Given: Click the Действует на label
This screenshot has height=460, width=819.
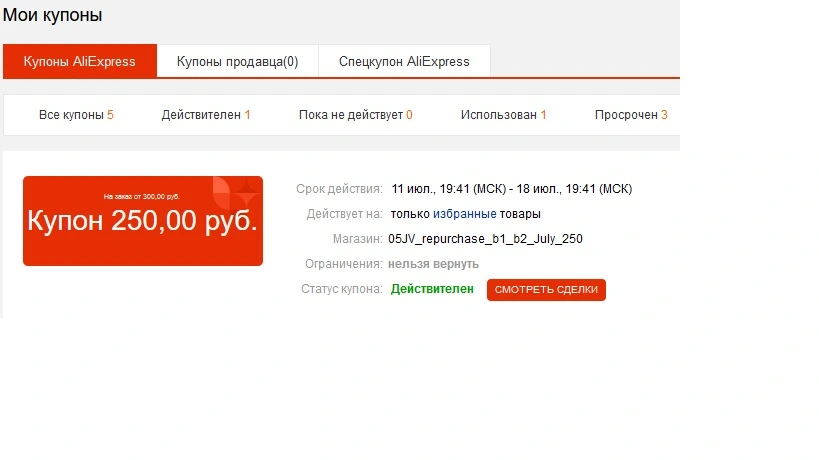Looking at the screenshot, I should point(344,214).
